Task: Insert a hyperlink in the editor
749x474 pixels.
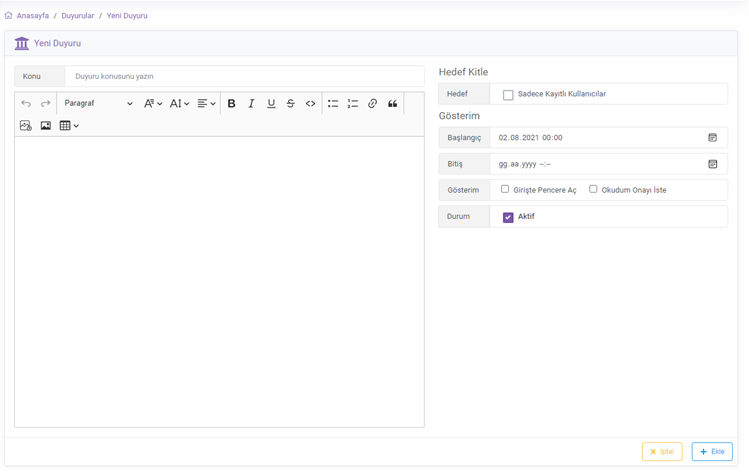Action: [x=372, y=104]
